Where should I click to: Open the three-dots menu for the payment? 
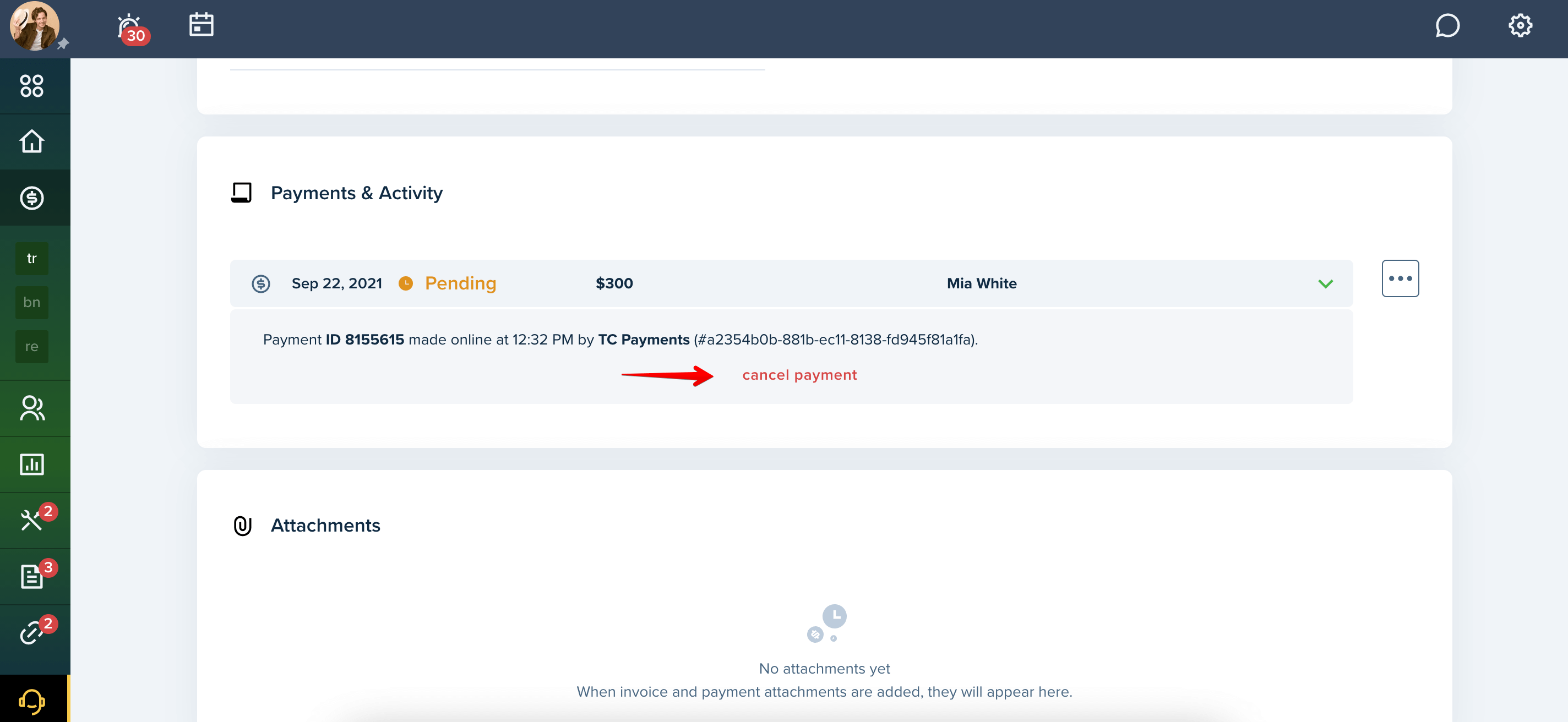[x=1400, y=278]
